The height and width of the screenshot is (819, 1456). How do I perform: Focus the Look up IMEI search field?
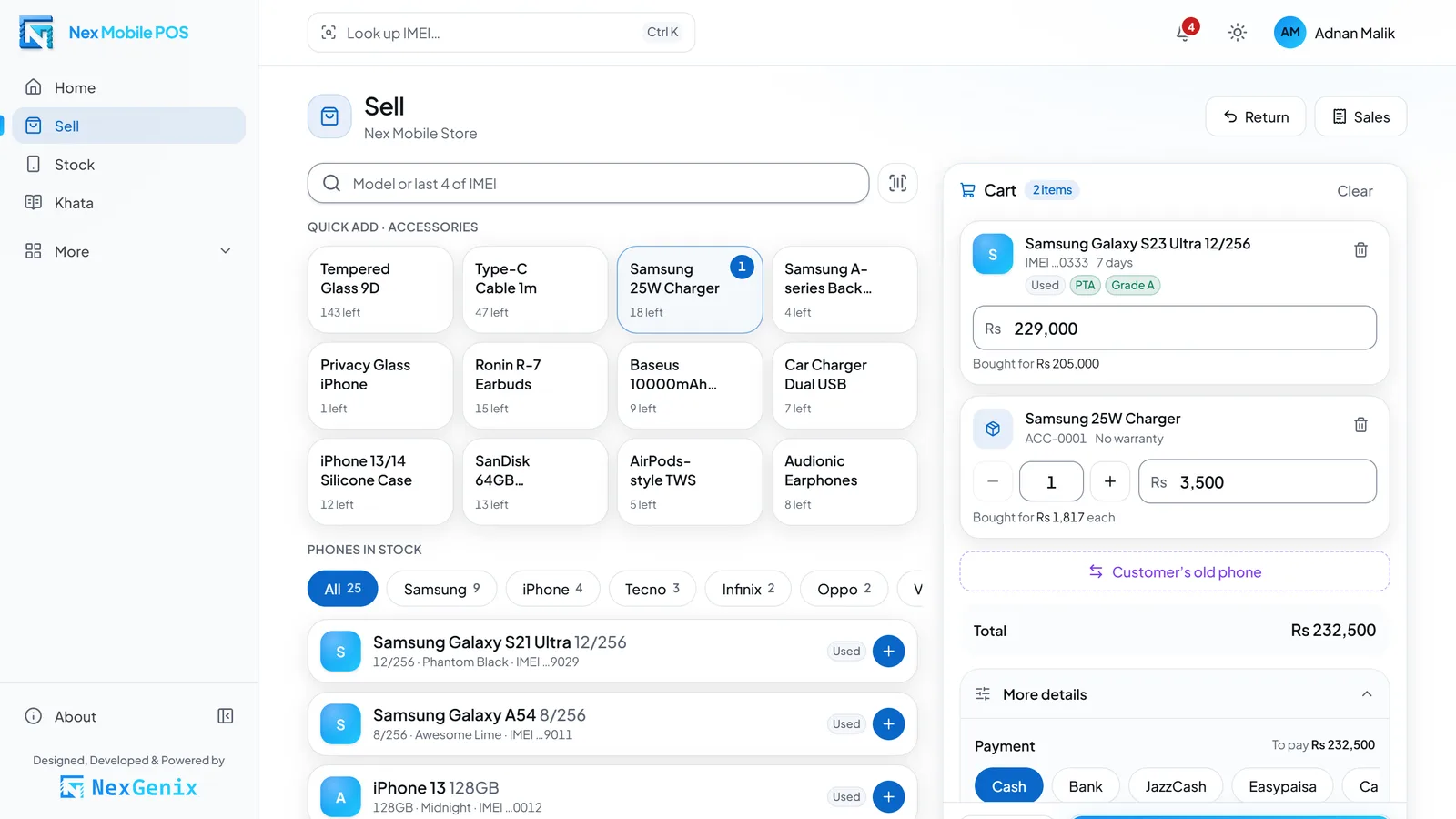click(501, 33)
